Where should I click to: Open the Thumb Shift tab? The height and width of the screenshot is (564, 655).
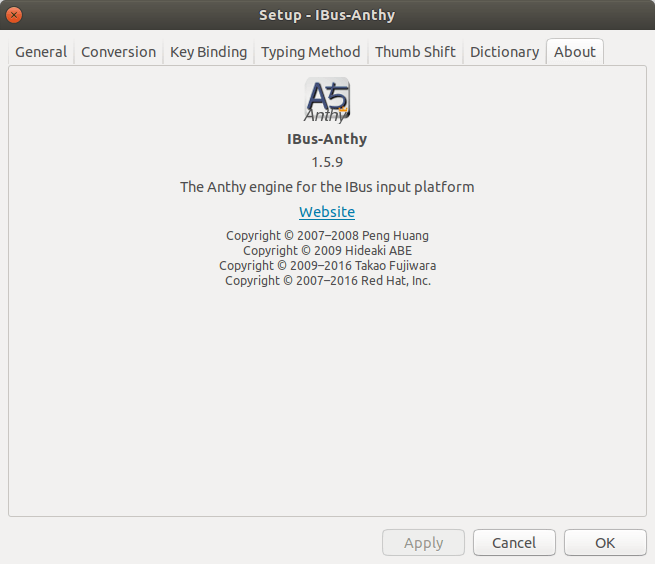pyautogui.click(x=415, y=52)
